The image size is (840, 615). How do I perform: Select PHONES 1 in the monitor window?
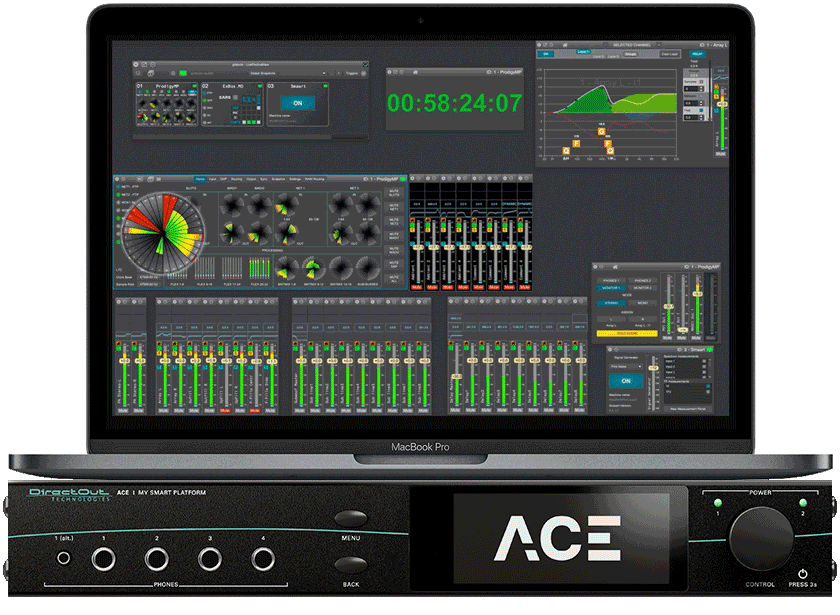[611, 281]
